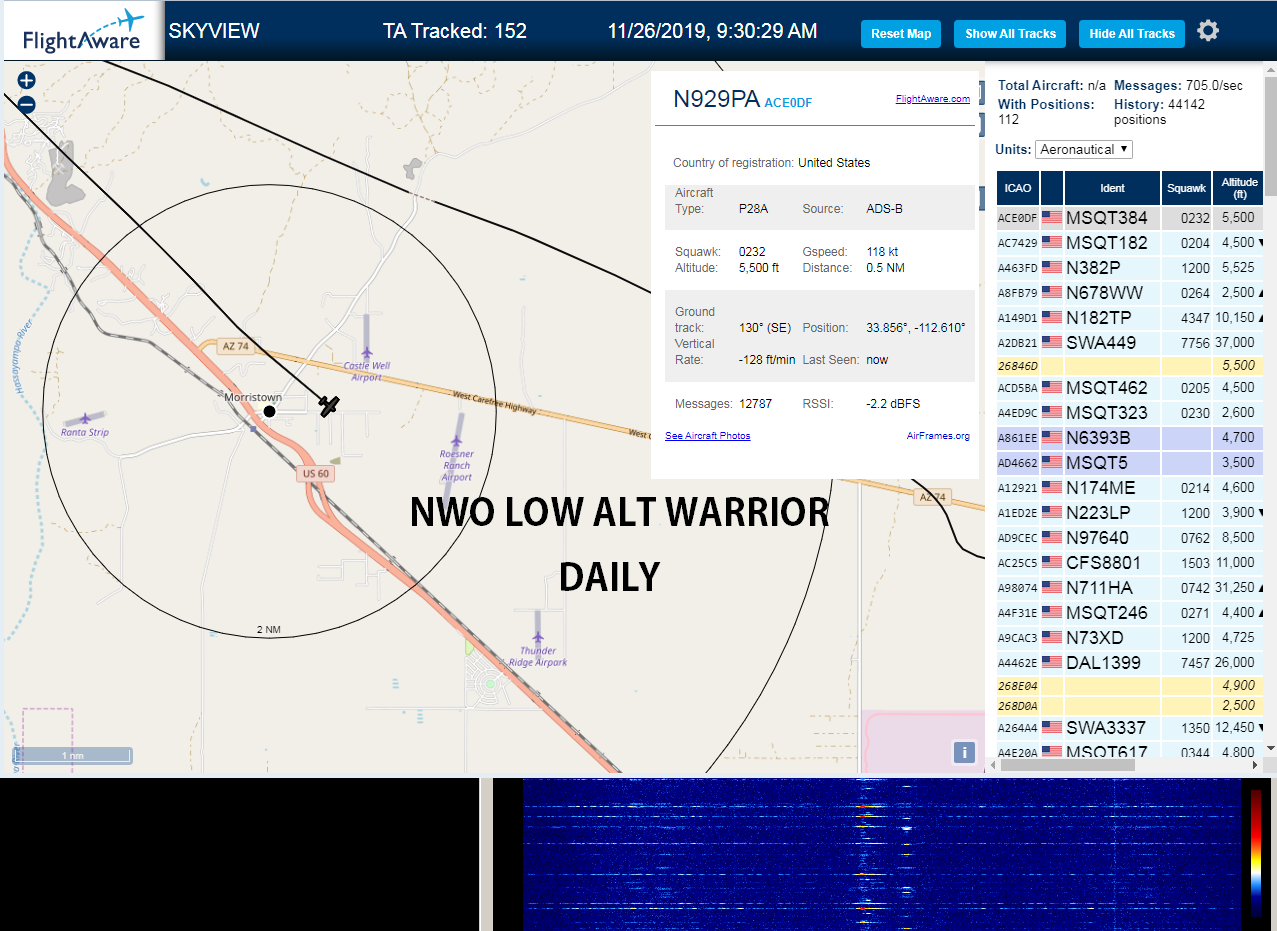The height and width of the screenshot is (931, 1277).
Task: Select the CFS8801 aircraft row
Action: pyautogui.click(x=1130, y=562)
